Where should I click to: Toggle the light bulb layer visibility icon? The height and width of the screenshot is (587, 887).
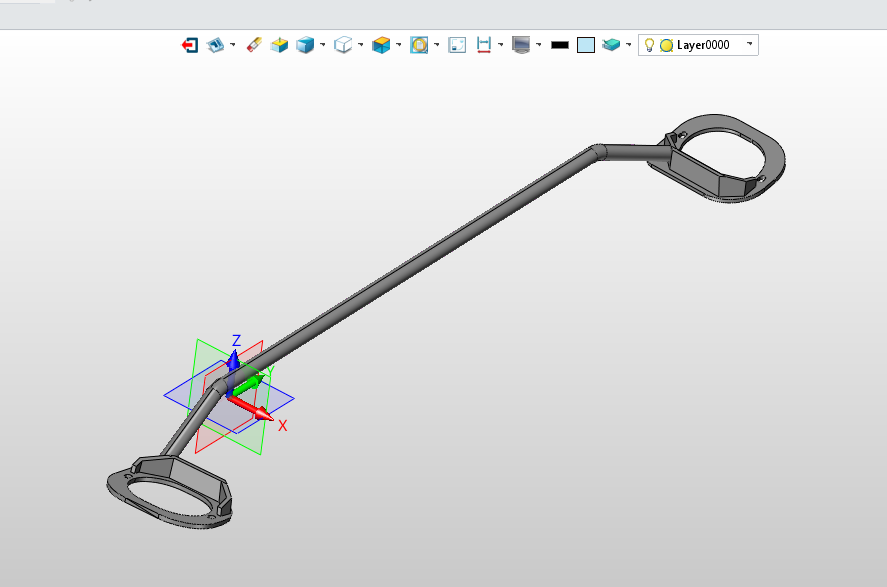(x=649, y=45)
